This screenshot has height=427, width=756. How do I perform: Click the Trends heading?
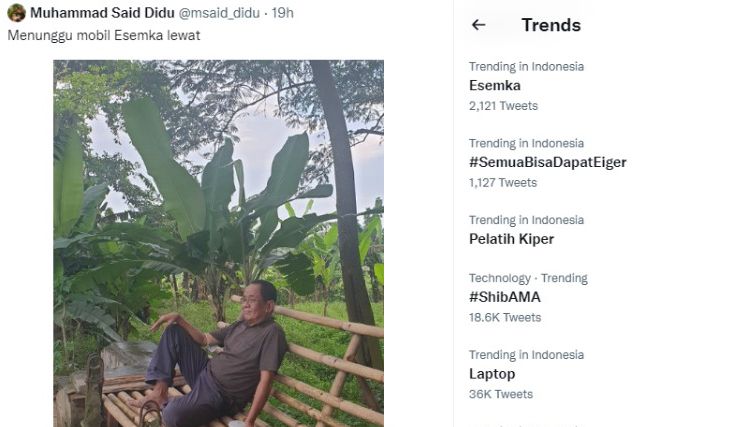point(551,25)
